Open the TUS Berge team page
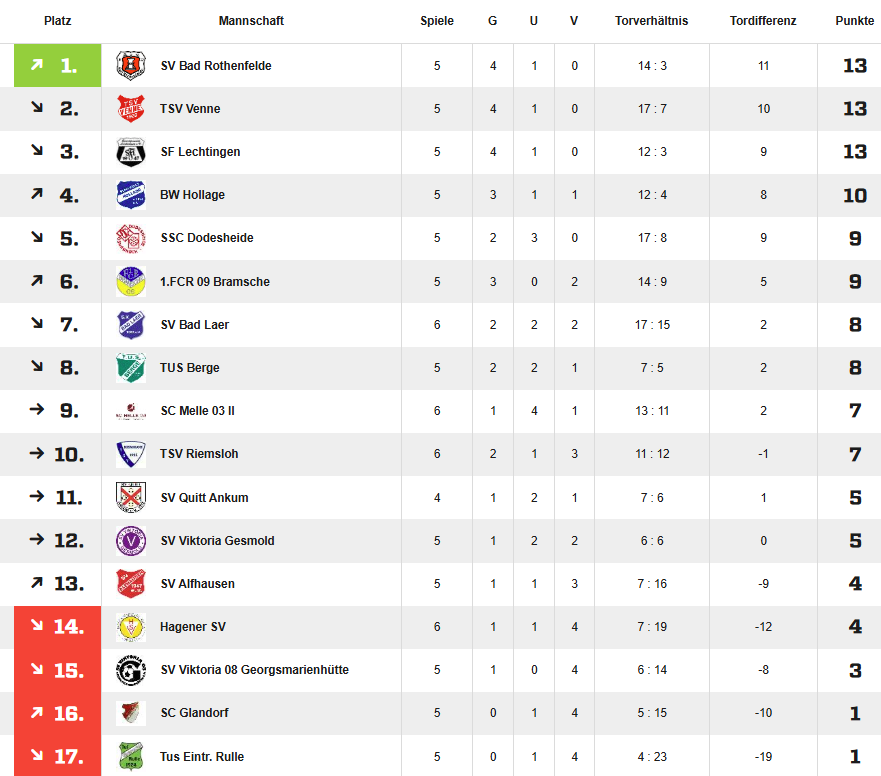Screen dimensions: 881x776 click(x=189, y=368)
